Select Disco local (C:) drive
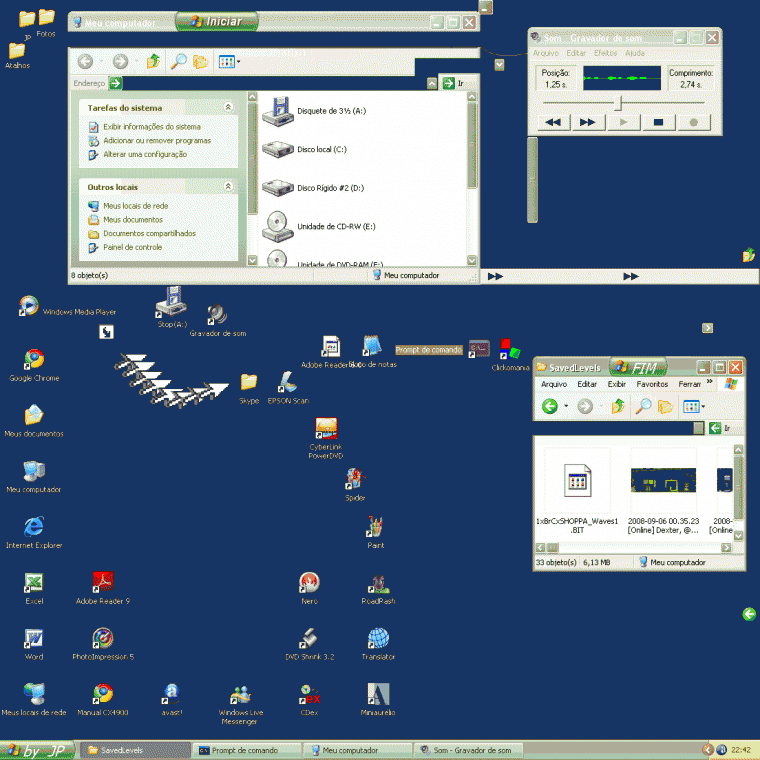The height and width of the screenshot is (760, 760). (304, 149)
